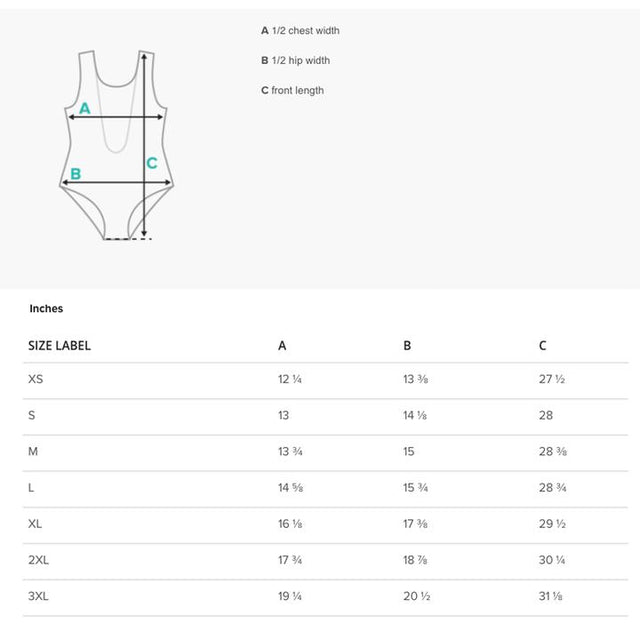The width and height of the screenshot is (640, 632).
Task: Select the M size row label
Action: click(33, 452)
